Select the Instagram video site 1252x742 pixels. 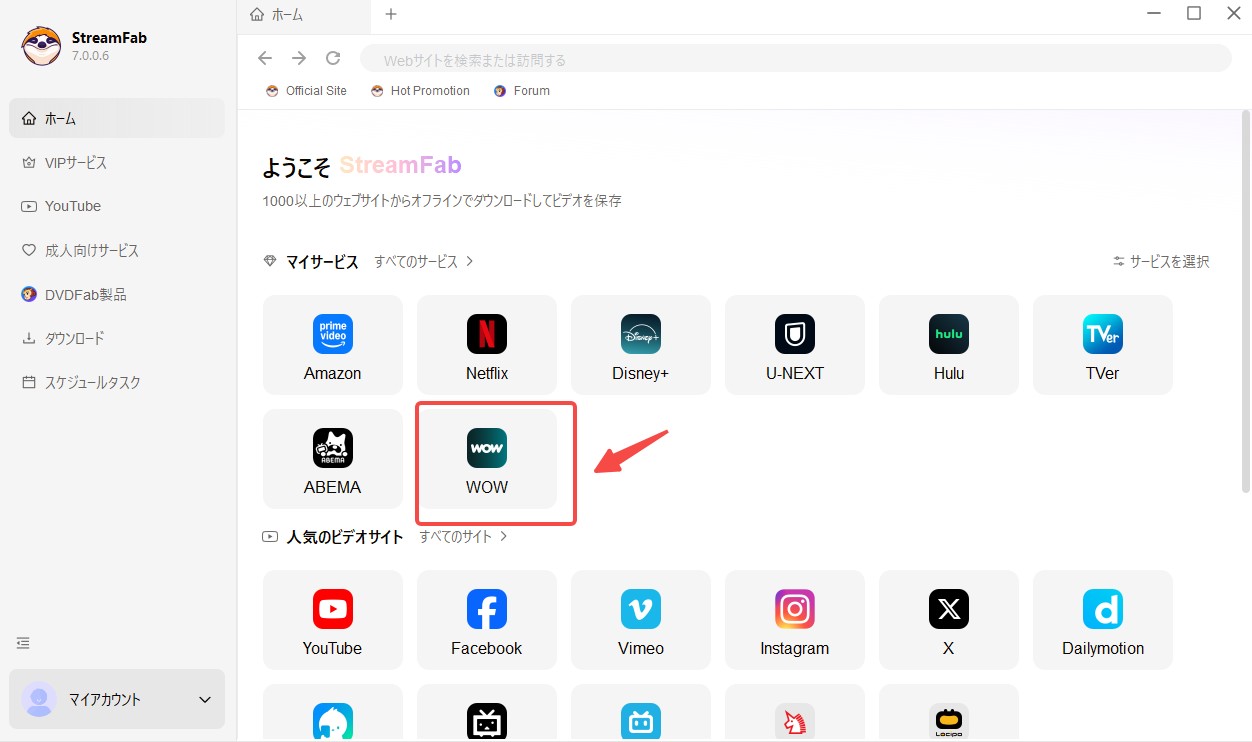click(x=794, y=620)
